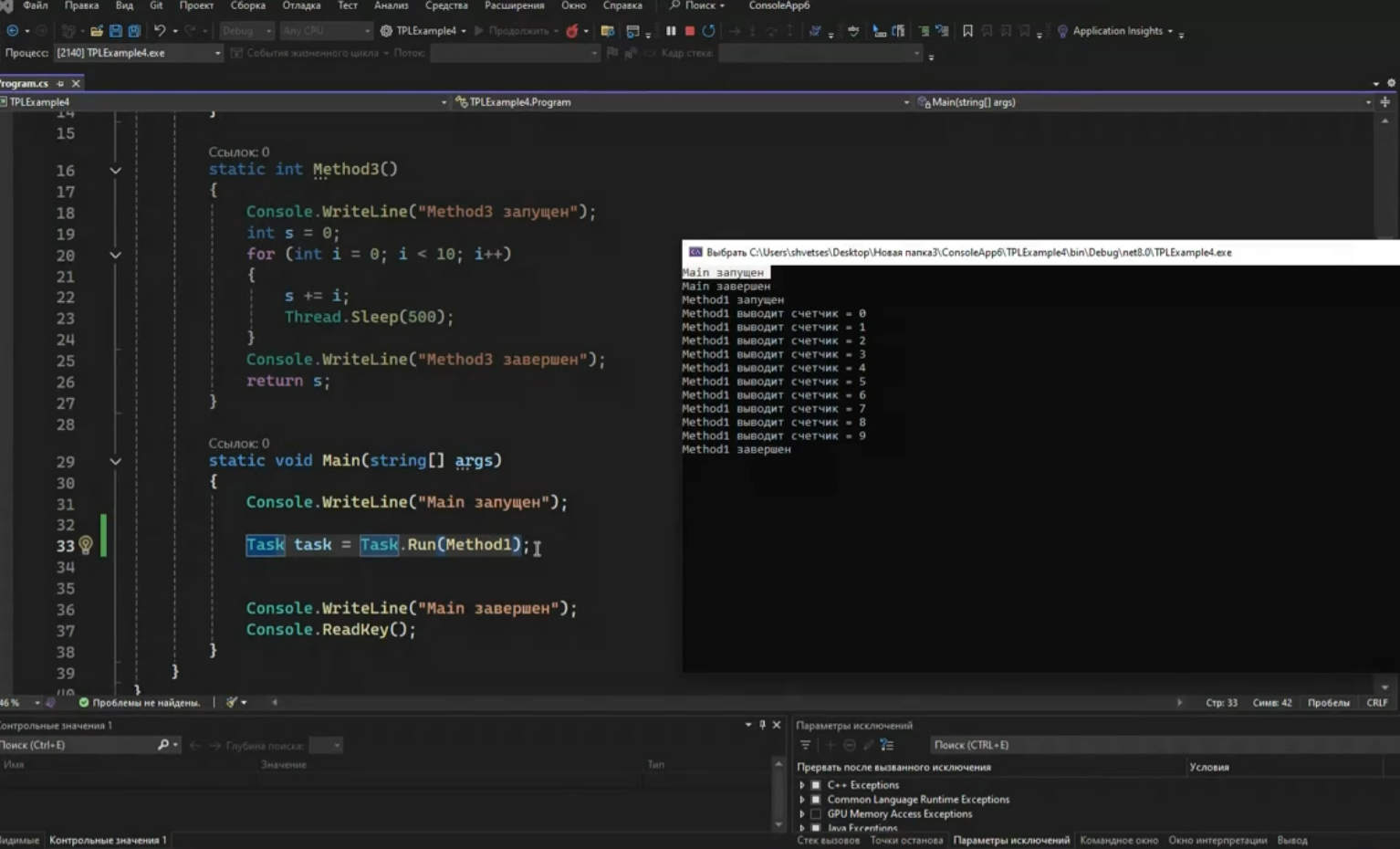Click the Undo arrow icon

pos(160,31)
